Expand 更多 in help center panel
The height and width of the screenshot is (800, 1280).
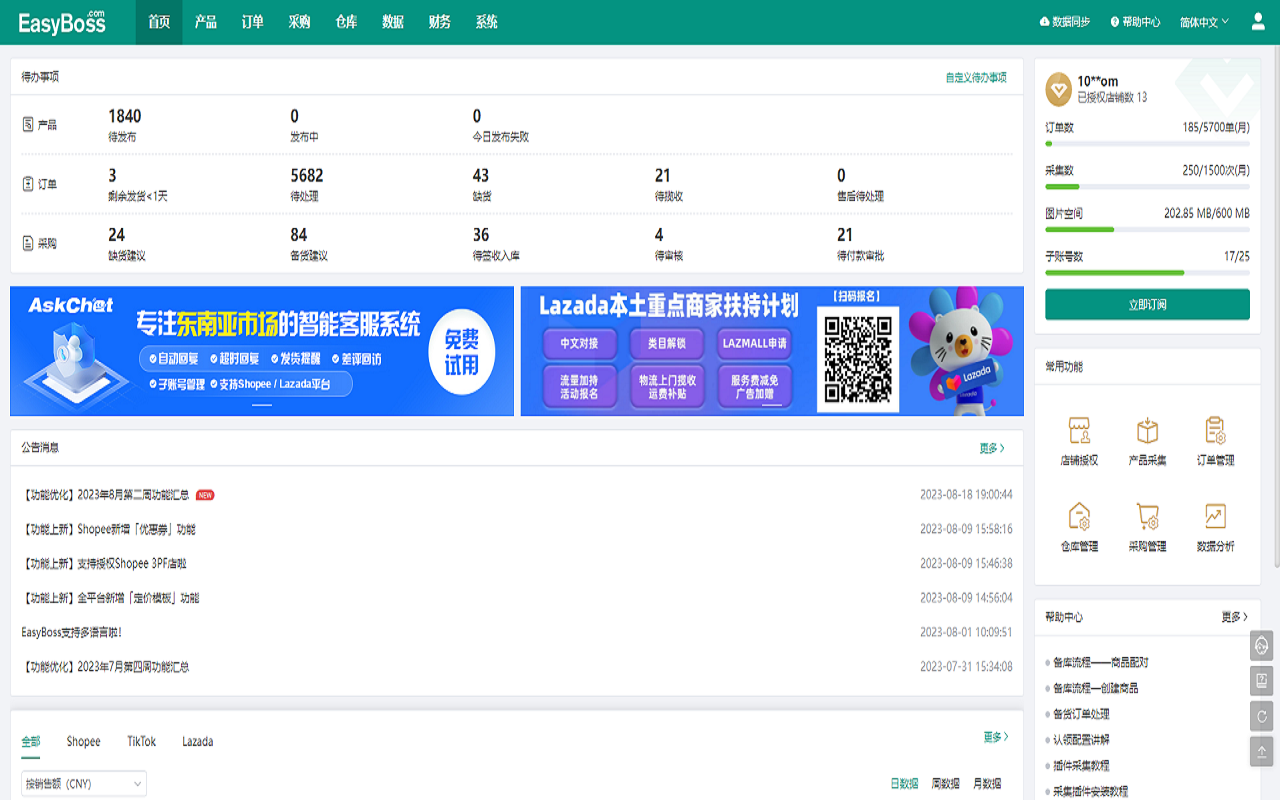(1234, 617)
